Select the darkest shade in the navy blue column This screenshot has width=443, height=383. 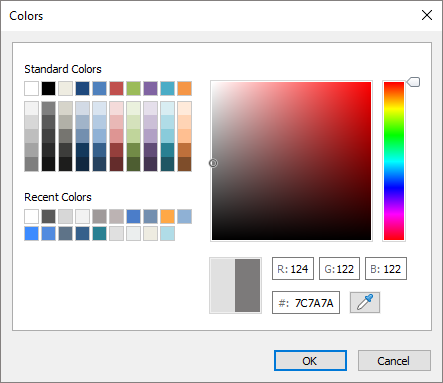82,164
